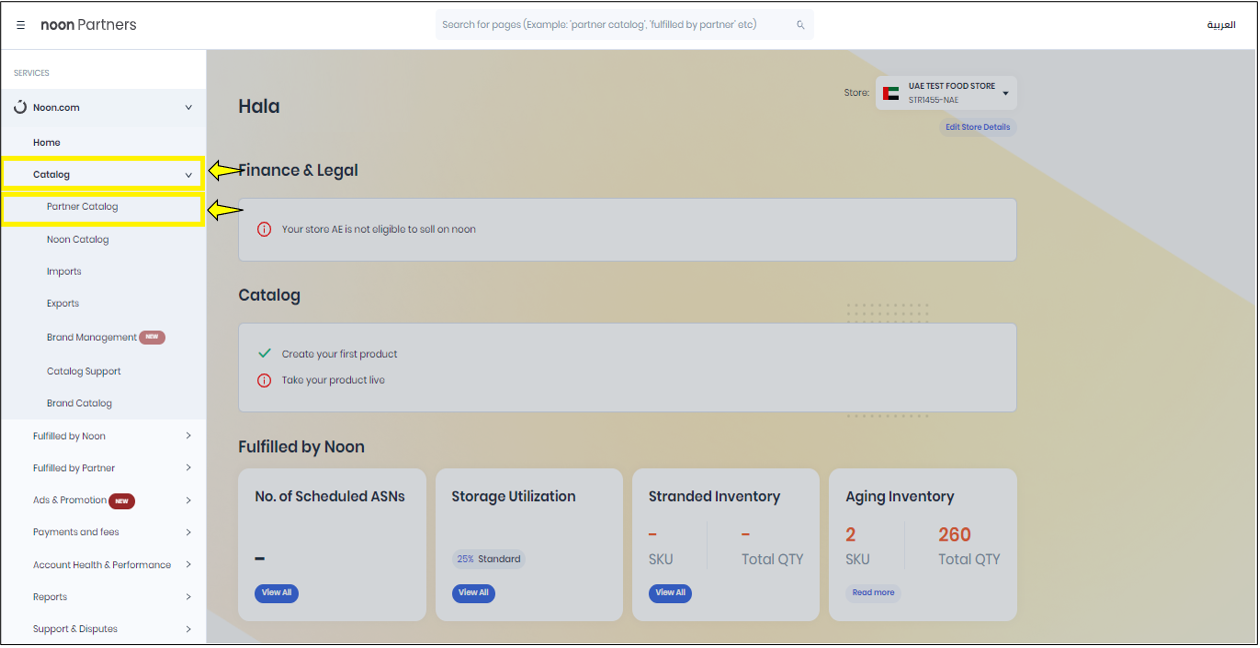Click the UAE flag store icon
1260x648 pixels.
(x=890, y=93)
